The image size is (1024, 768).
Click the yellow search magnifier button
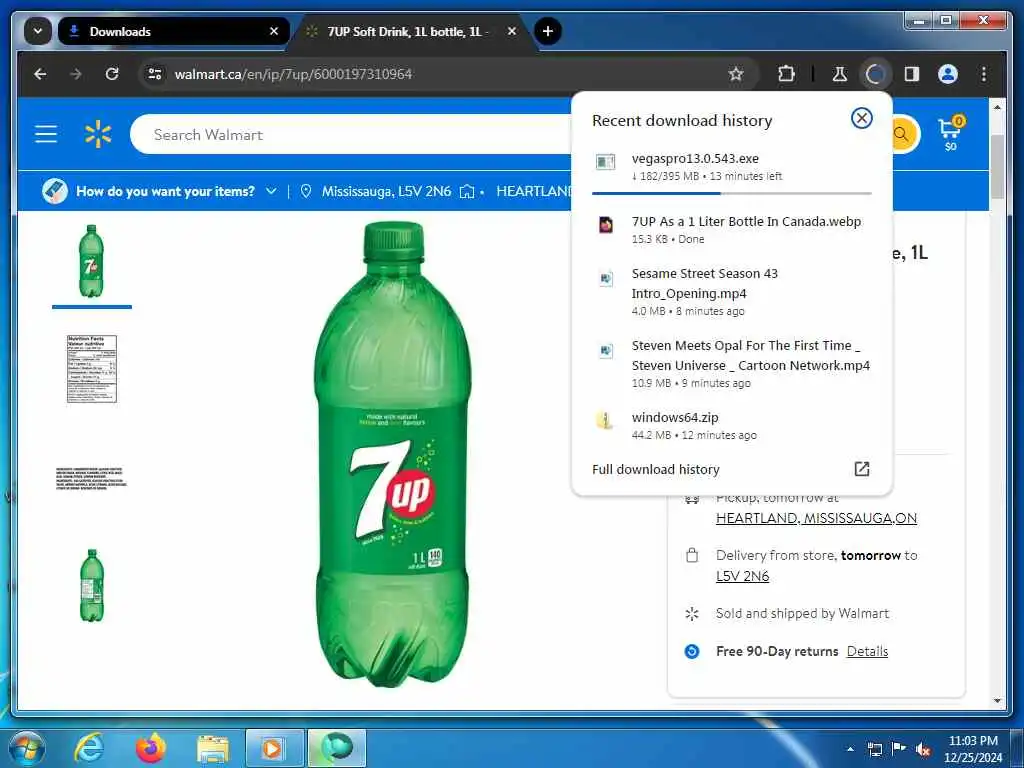[x=903, y=135]
